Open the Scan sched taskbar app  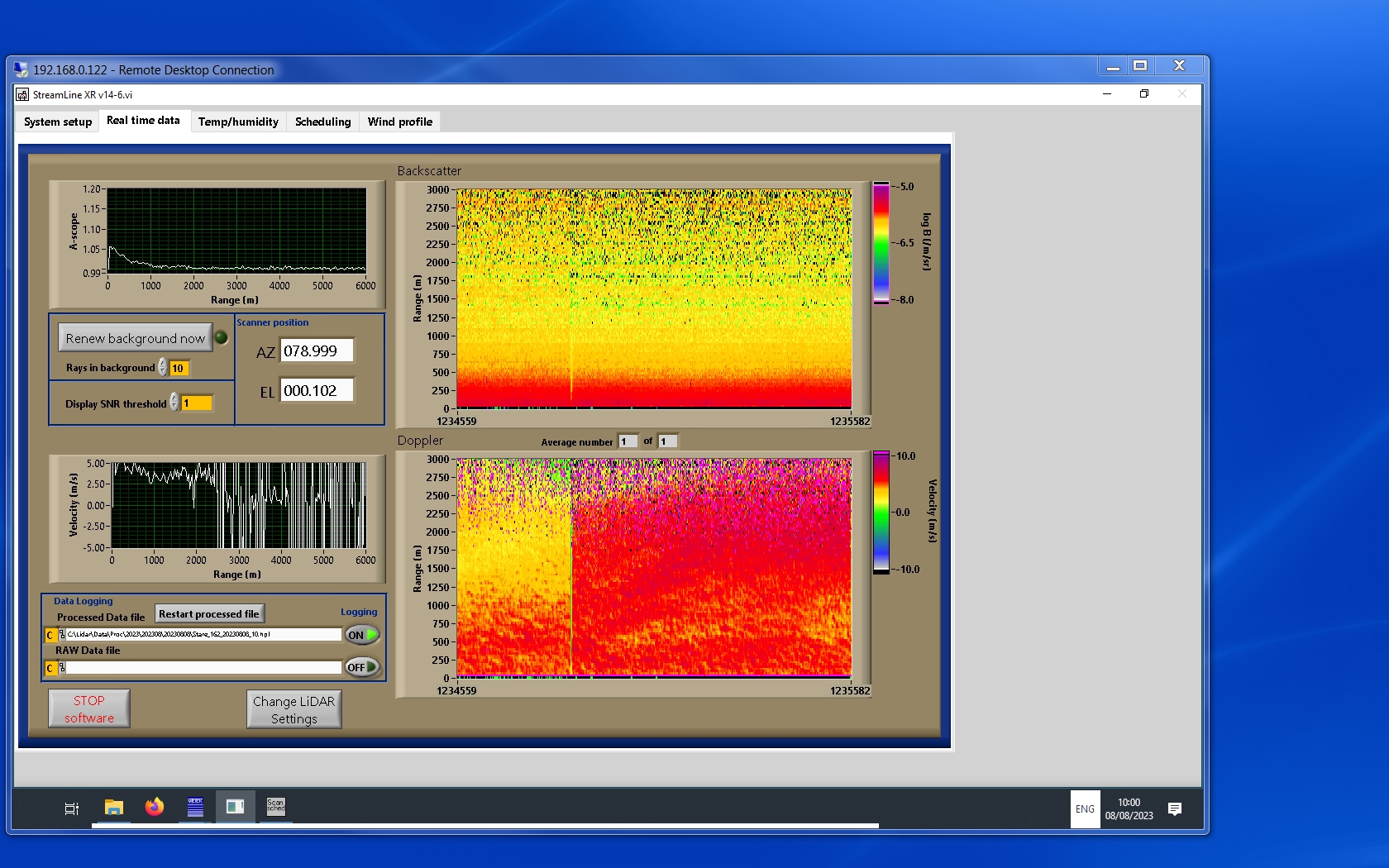(275, 807)
